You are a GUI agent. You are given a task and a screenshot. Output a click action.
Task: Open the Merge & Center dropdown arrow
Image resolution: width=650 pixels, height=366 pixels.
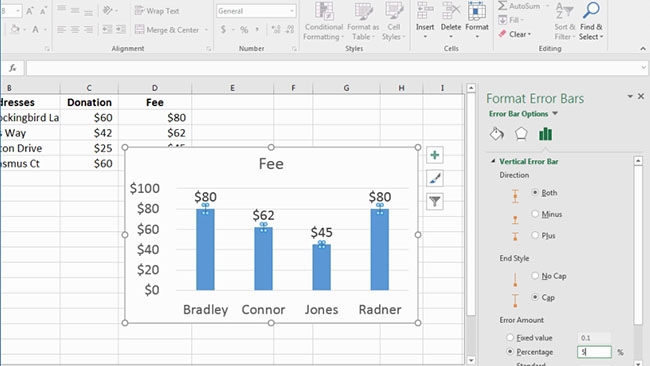(x=206, y=30)
